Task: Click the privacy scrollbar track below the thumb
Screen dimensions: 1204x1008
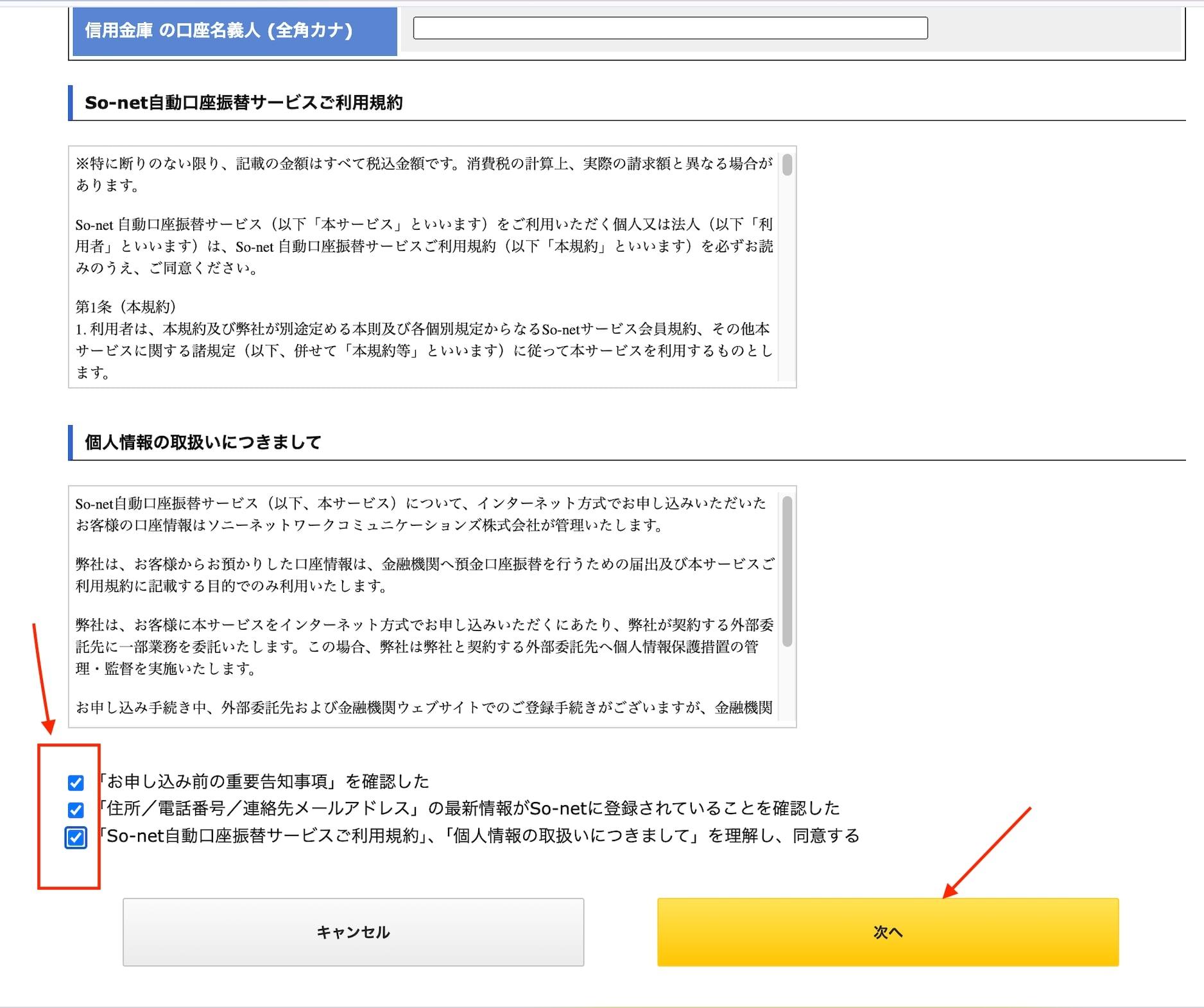Action: coord(787,687)
